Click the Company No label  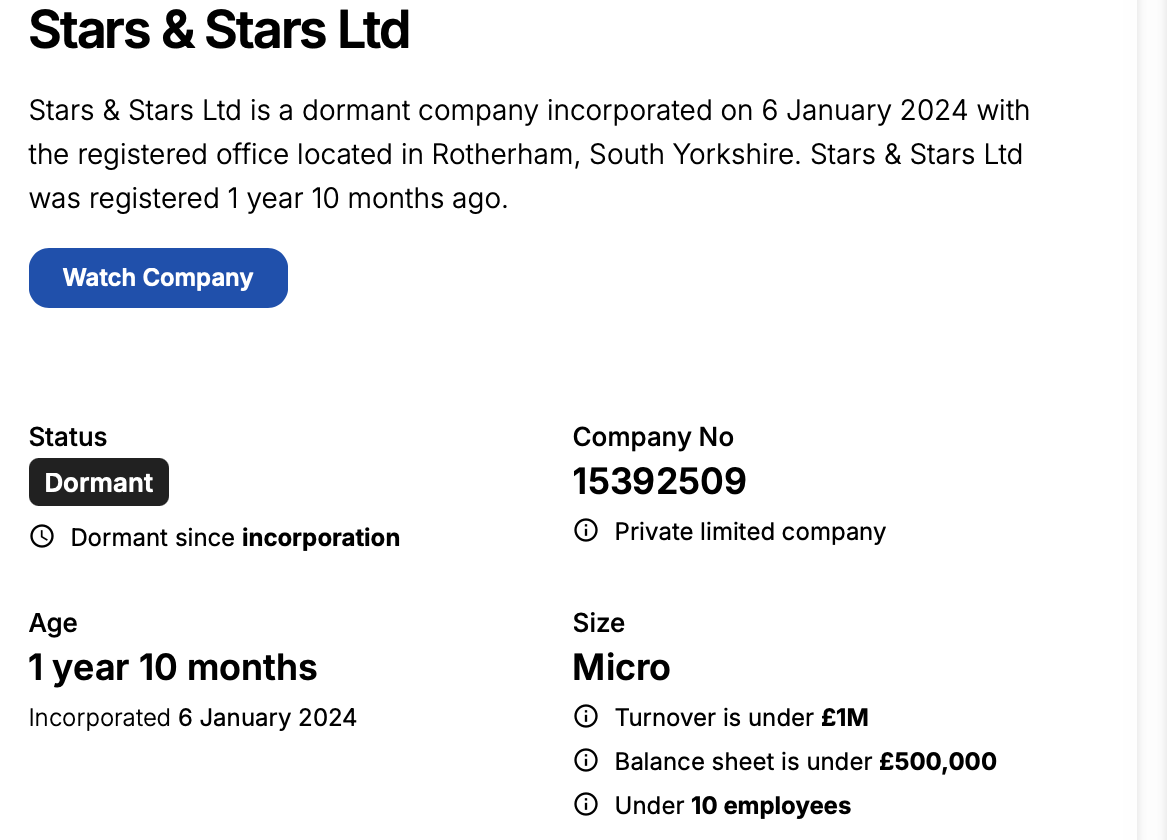coord(653,437)
